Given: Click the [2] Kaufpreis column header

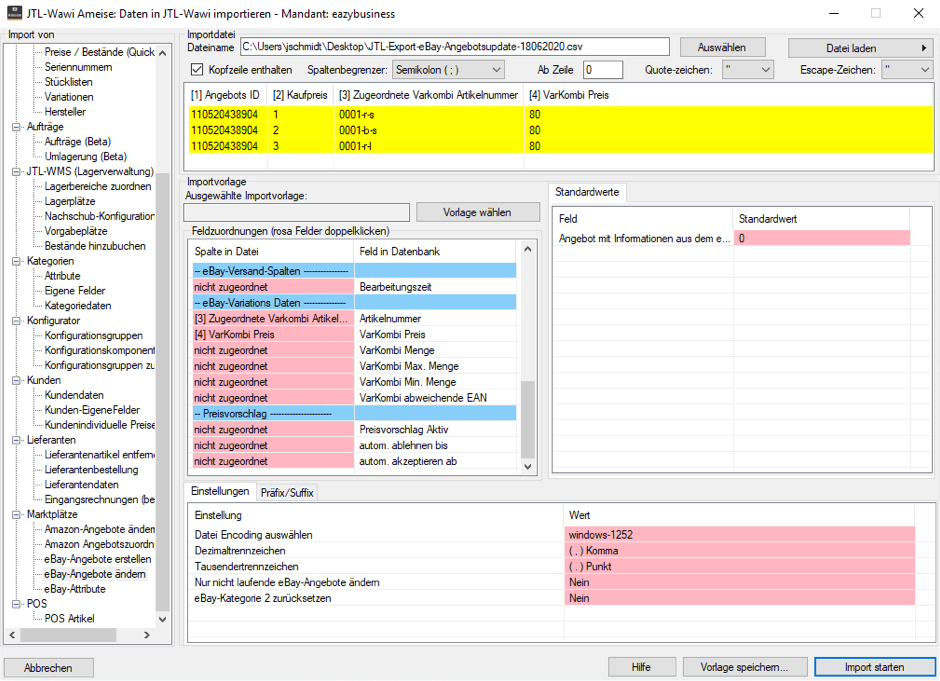Looking at the screenshot, I should point(300,95).
